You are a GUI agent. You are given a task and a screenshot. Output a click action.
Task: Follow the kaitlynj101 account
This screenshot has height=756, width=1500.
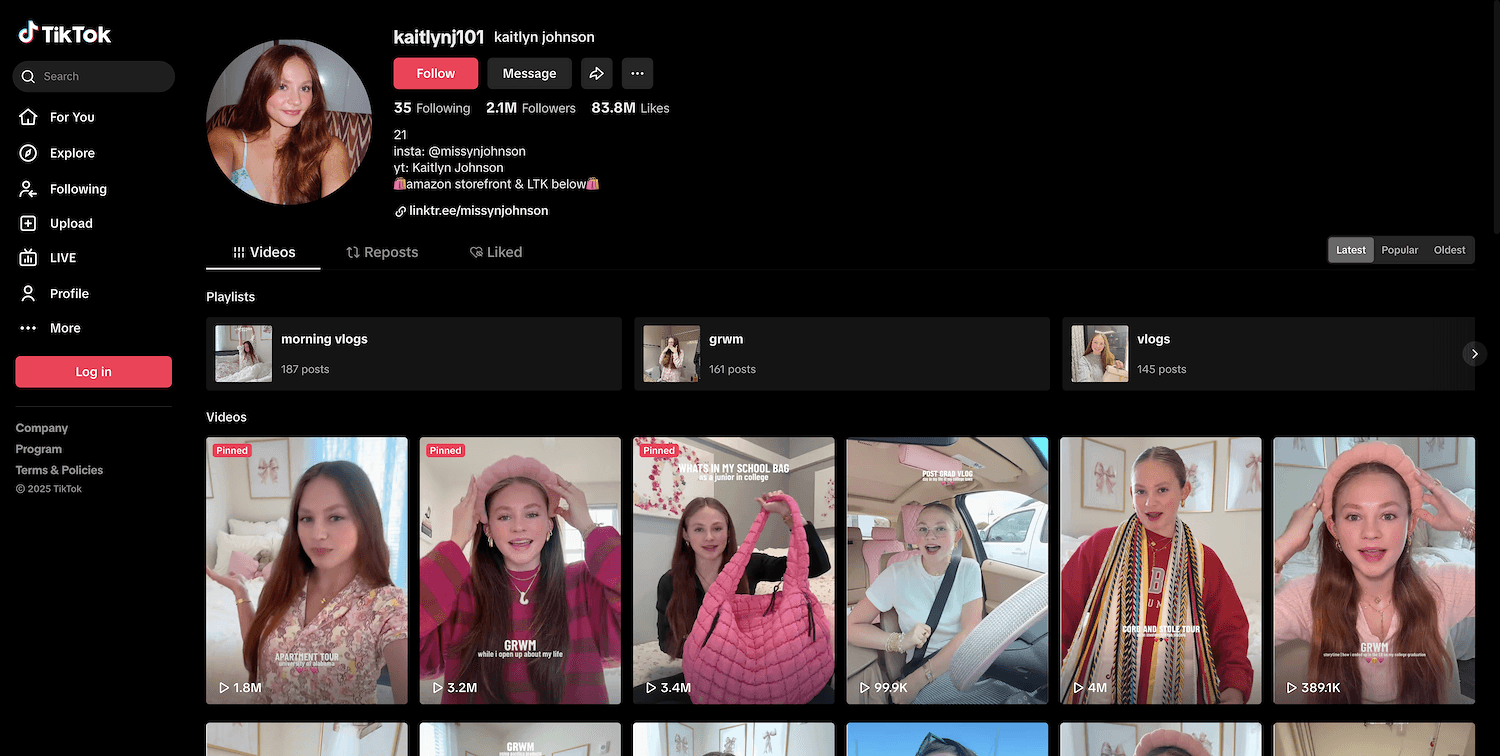coord(435,73)
